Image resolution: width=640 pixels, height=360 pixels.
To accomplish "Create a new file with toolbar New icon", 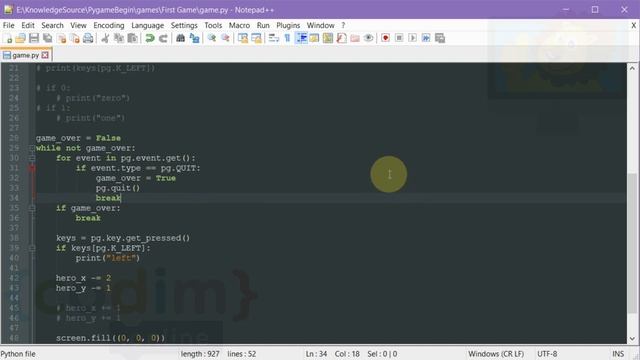I will [8, 38].
